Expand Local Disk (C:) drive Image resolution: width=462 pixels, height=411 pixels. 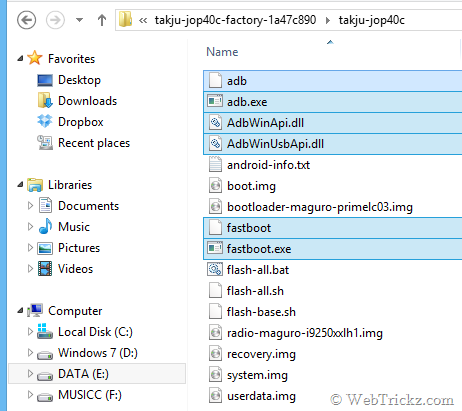(x=30, y=332)
